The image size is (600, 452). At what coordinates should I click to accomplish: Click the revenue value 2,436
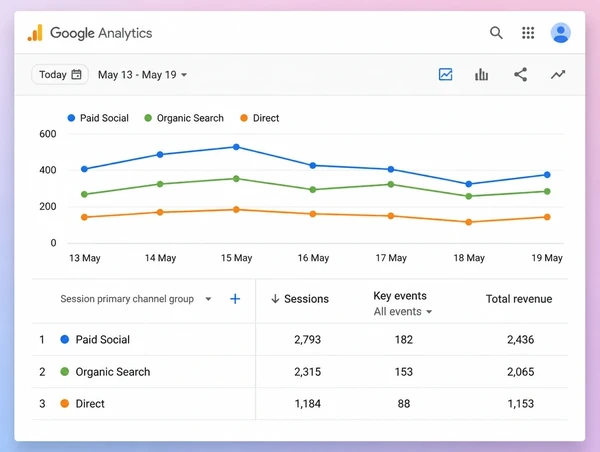(520, 339)
